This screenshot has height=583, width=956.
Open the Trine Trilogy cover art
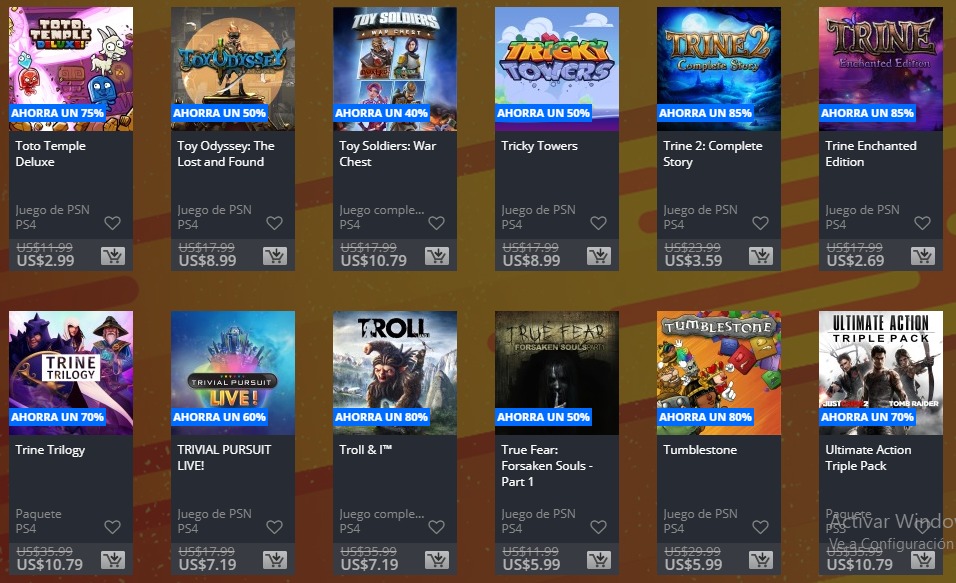point(71,373)
